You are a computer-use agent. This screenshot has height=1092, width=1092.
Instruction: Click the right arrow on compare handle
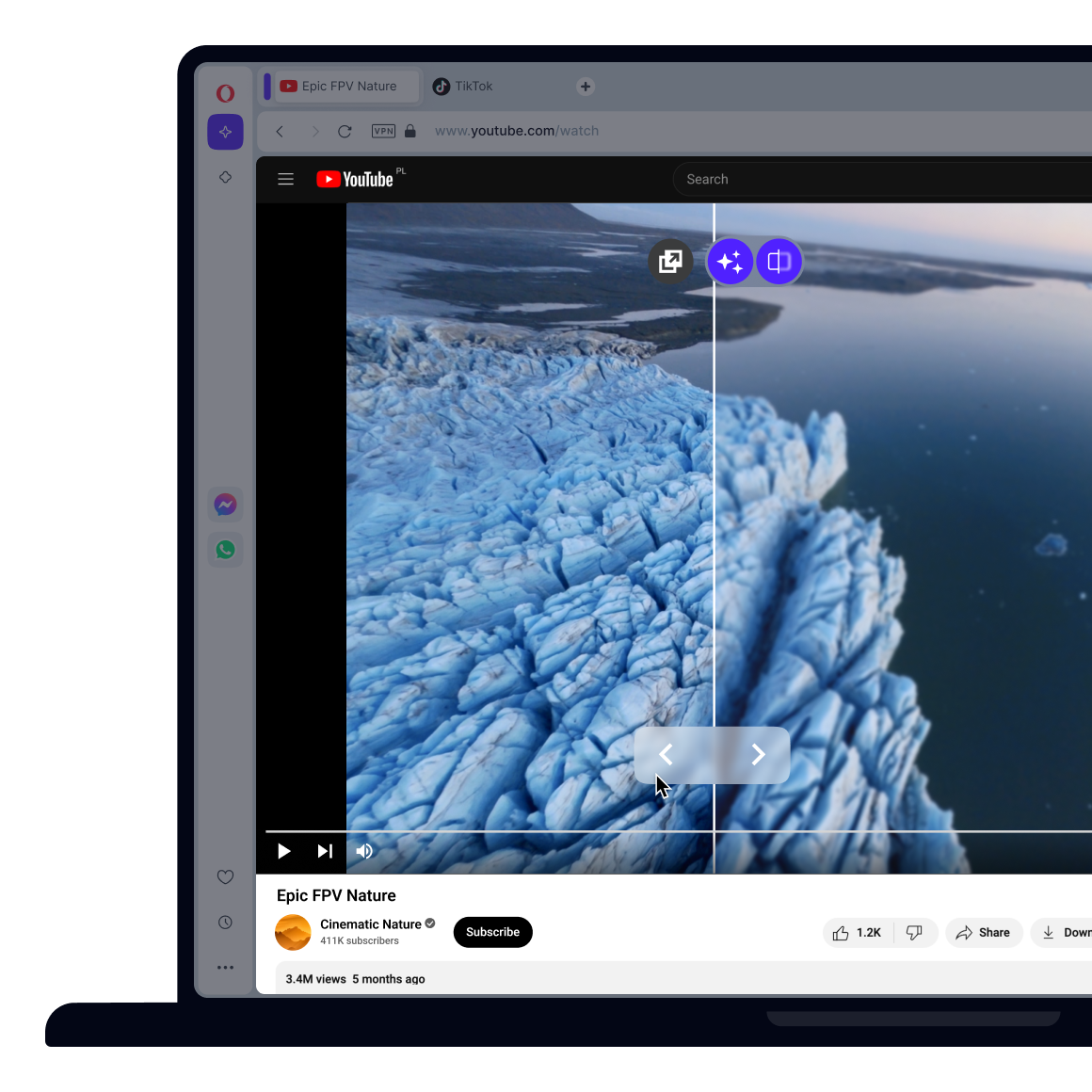click(x=759, y=754)
